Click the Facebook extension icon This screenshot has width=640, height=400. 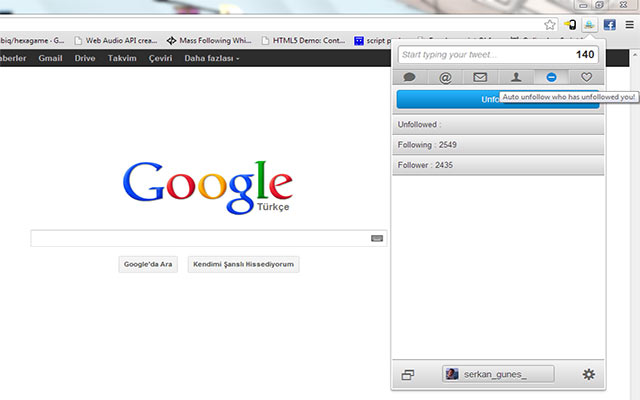point(610,25)
